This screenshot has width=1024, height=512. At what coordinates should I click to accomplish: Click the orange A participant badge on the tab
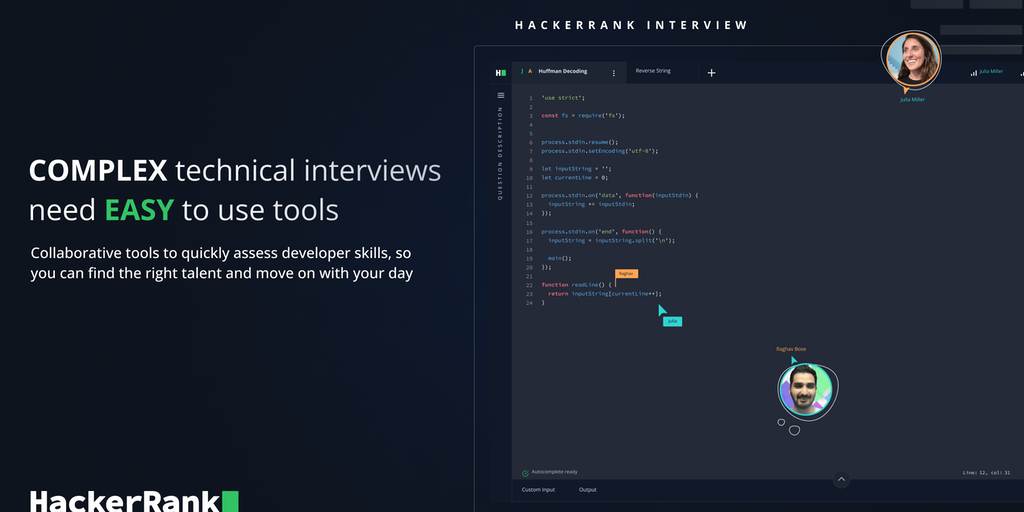(530, 71)
